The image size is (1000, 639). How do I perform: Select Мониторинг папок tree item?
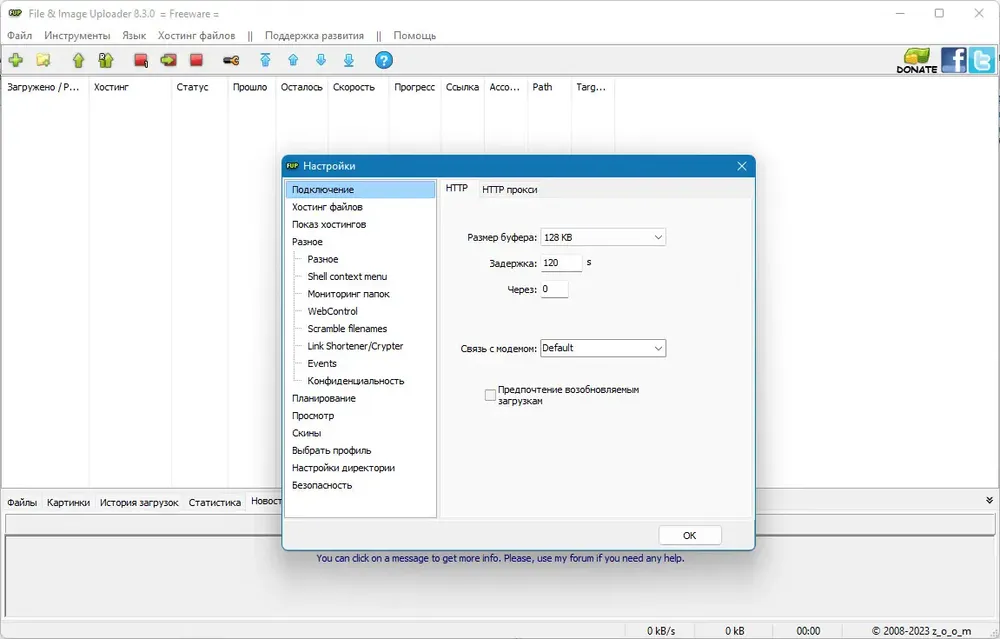(x=348, y=294)
